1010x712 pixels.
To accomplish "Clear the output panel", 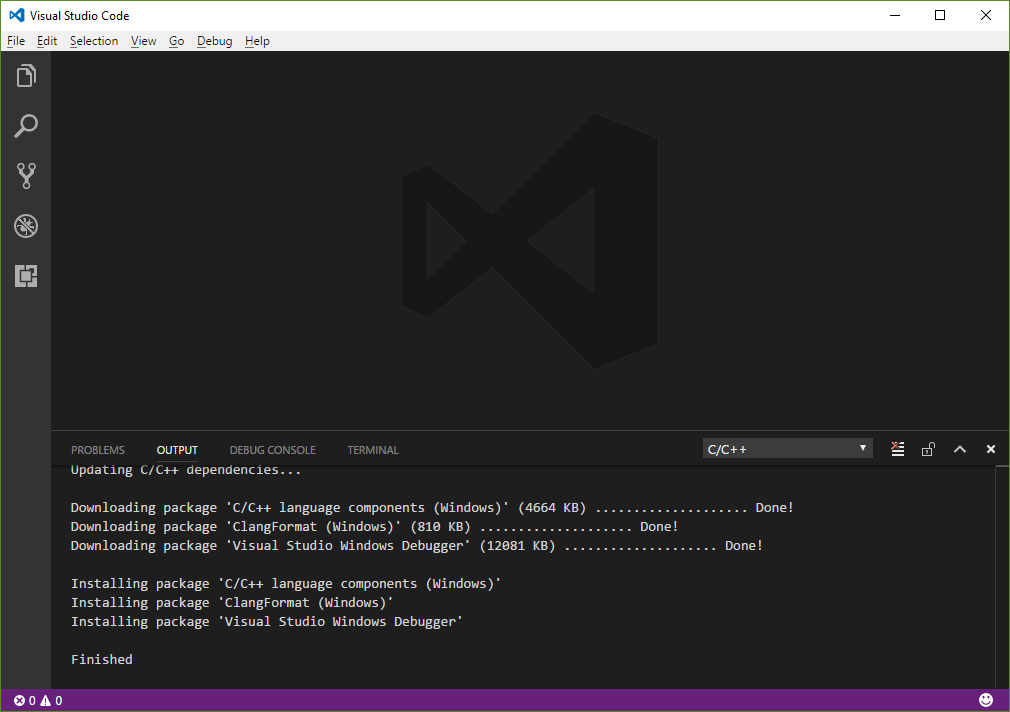I will click(x=897, y=449).
